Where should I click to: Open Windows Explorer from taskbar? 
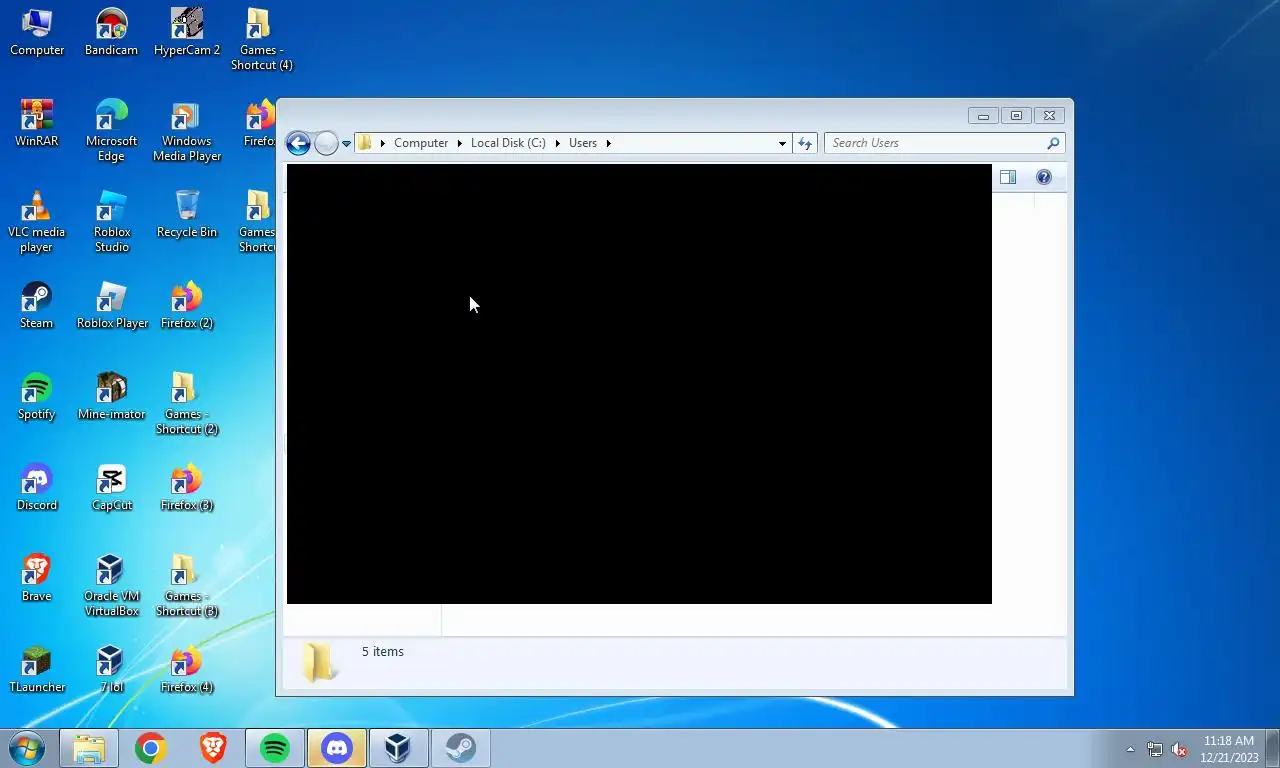coord(89,748)
